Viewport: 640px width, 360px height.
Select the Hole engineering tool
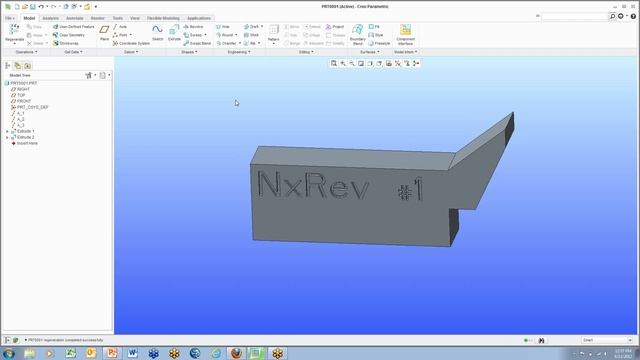(223, 27)
